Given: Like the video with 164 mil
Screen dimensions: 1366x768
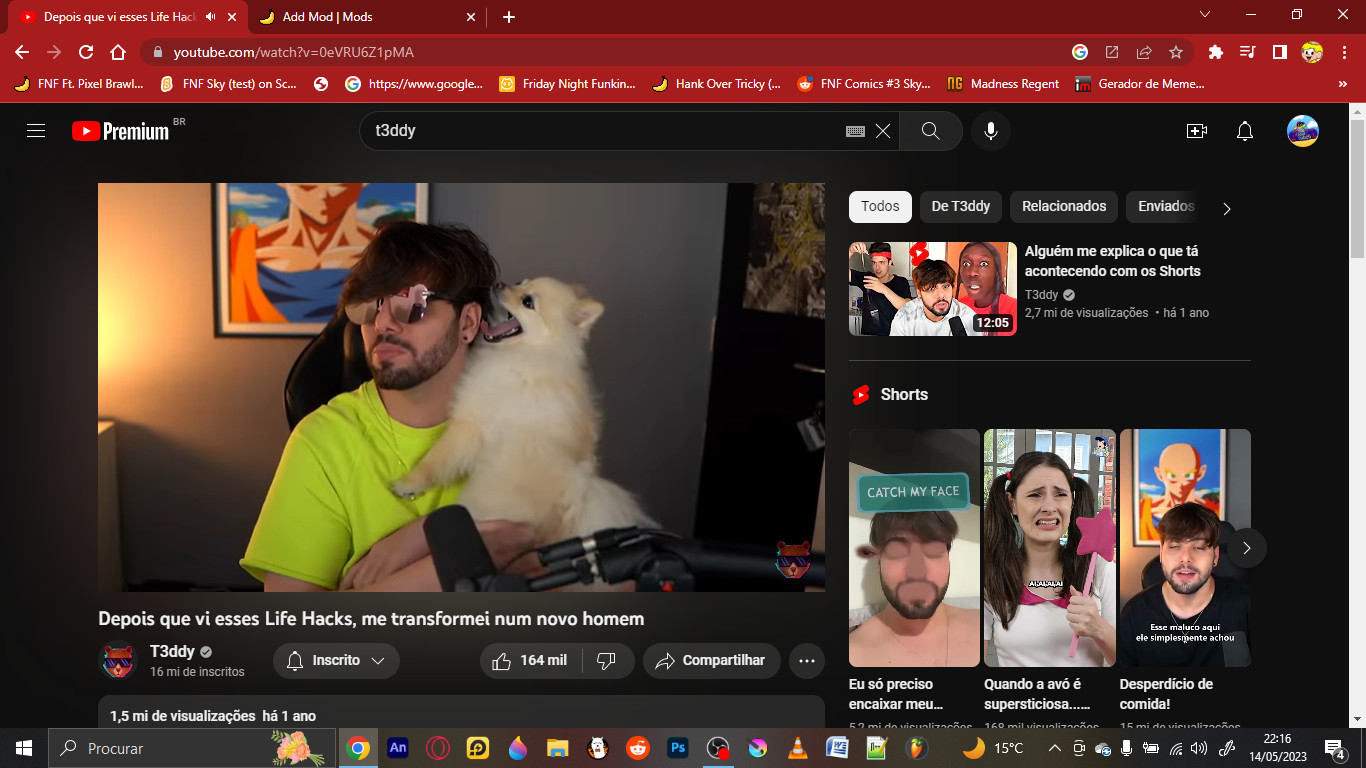Looking at the screenshot, I should click(530, 661).
